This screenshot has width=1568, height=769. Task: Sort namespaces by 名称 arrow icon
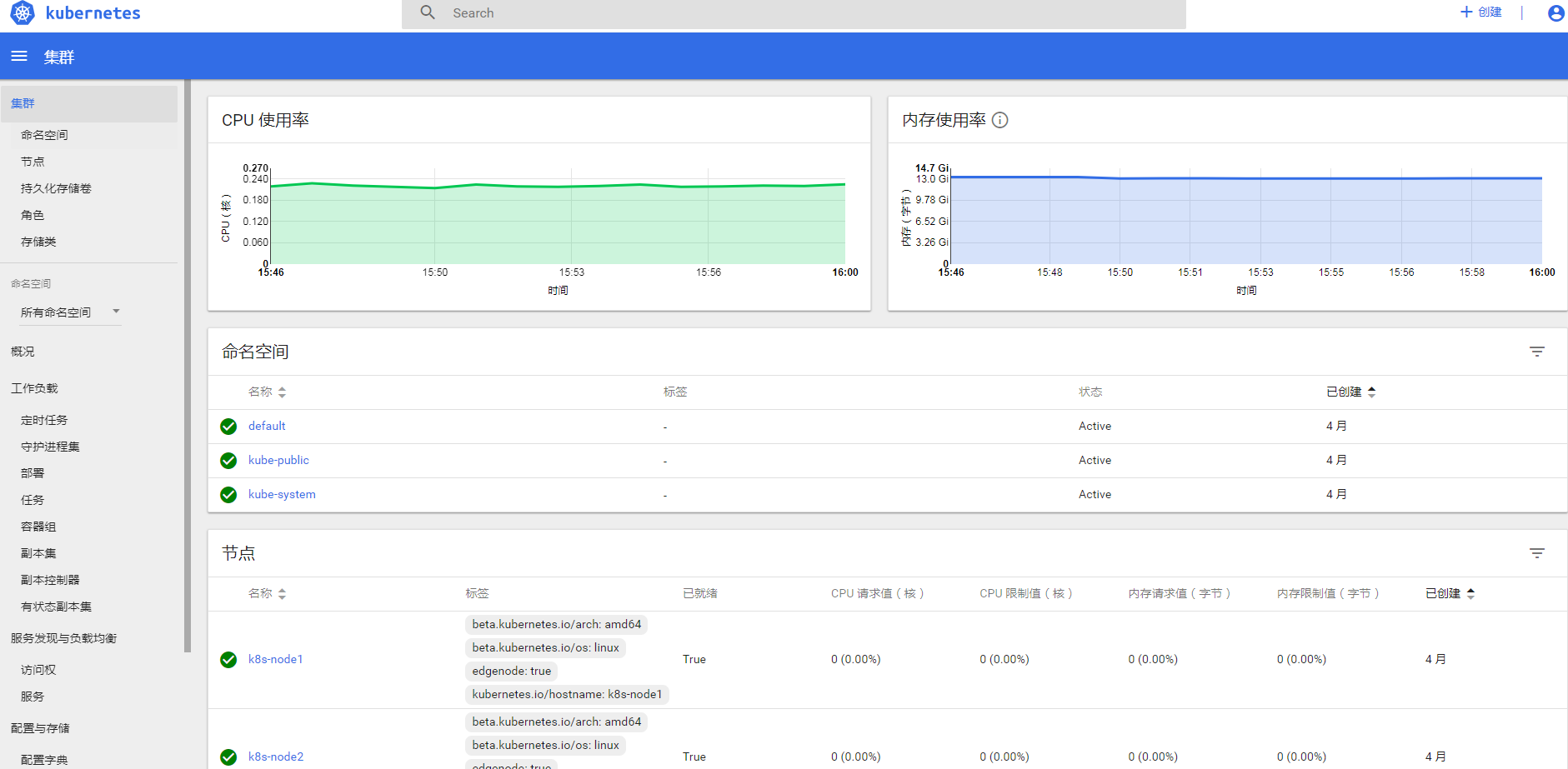click(282, 392)
